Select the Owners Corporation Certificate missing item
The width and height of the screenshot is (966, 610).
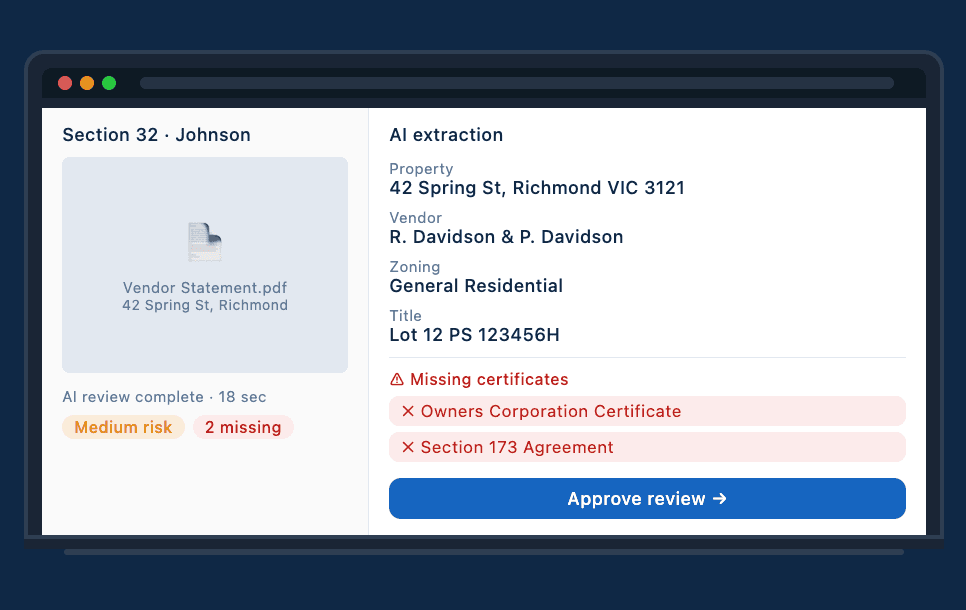click(x=647, y=411)
